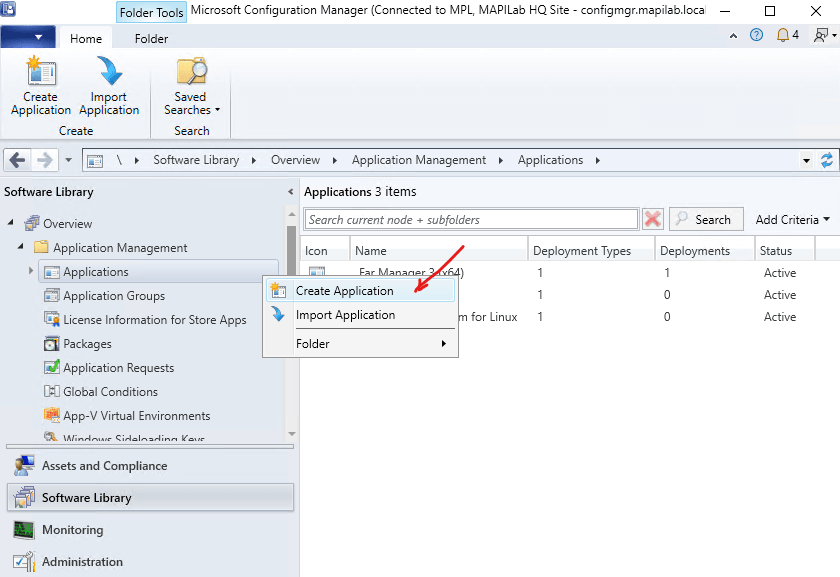Refresh the view with refresh icon
The width and height of the screenshot is (840, 577).
827,160
